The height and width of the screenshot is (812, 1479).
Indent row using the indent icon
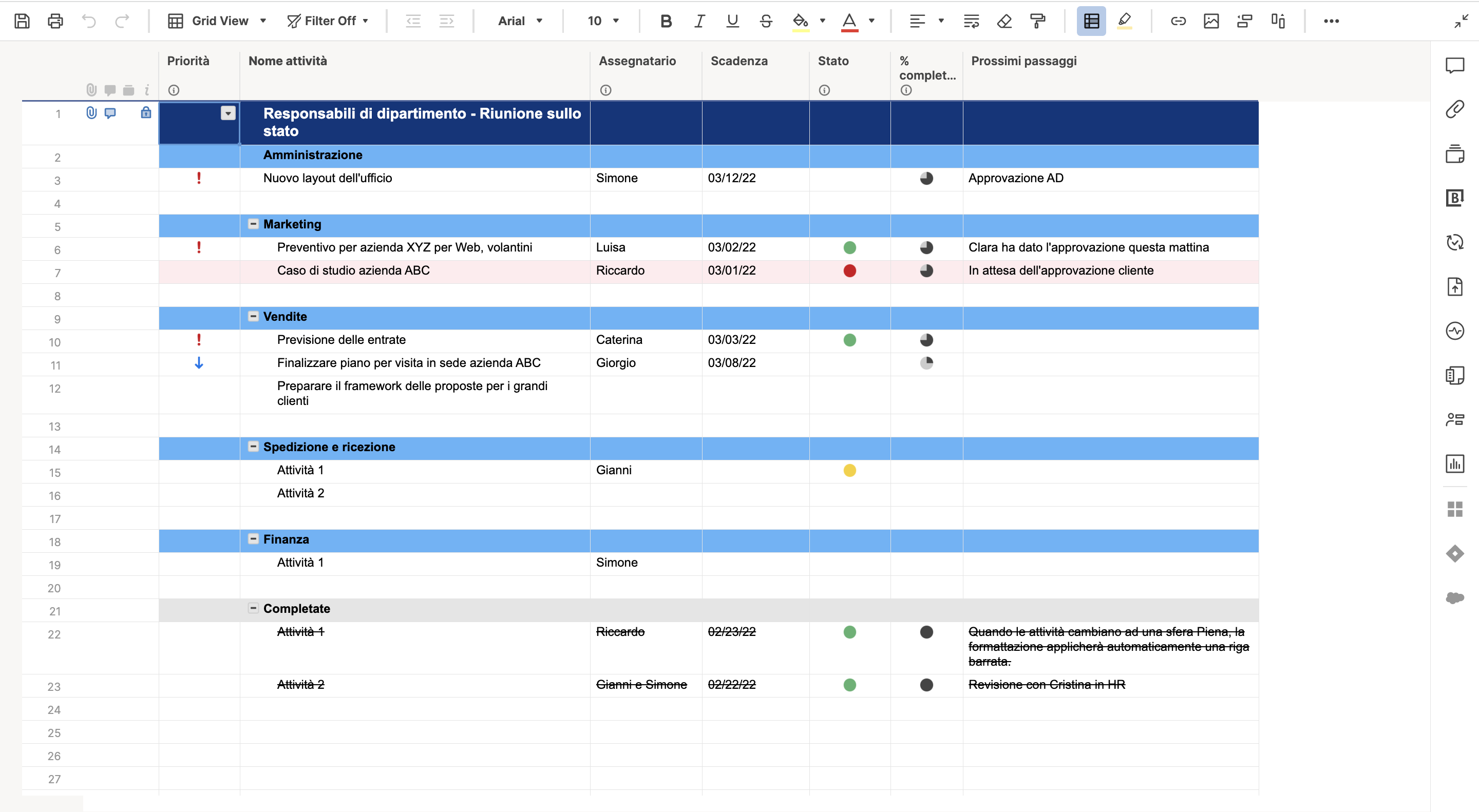446,21
